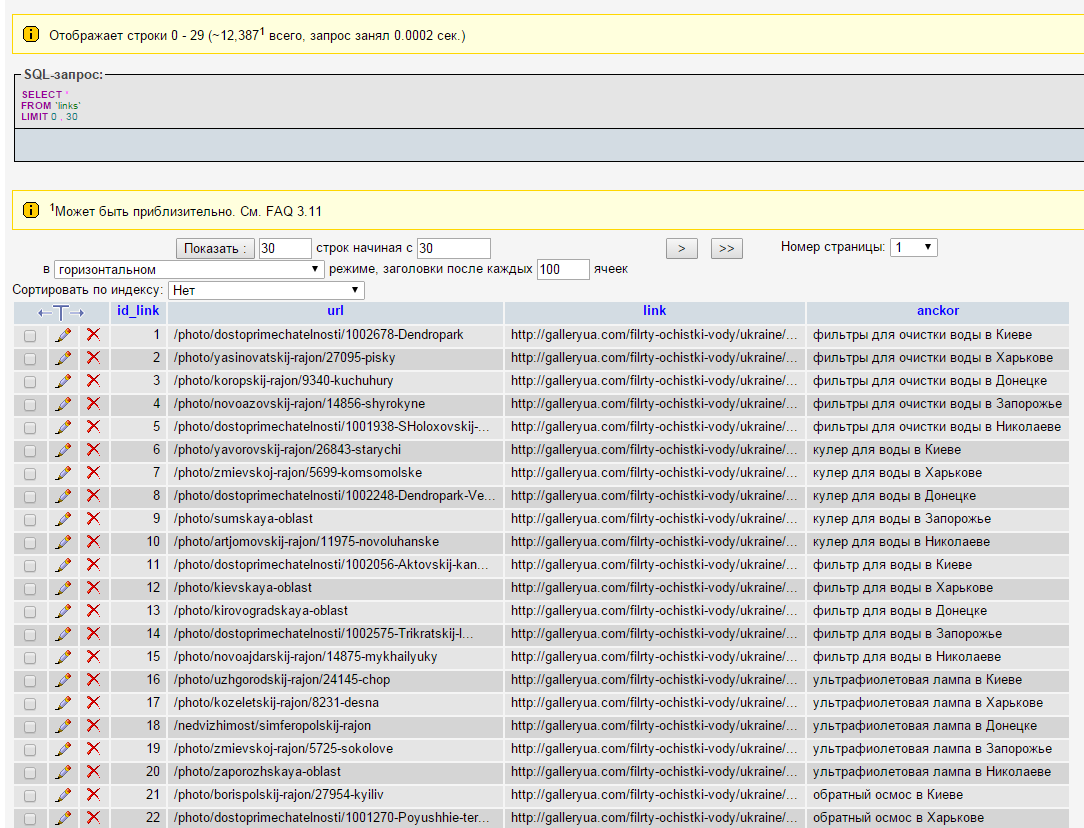Jump to the last page with >> button
This screenshot has width=1084, height=828.
pyautogui.click(x=727, y=248)
